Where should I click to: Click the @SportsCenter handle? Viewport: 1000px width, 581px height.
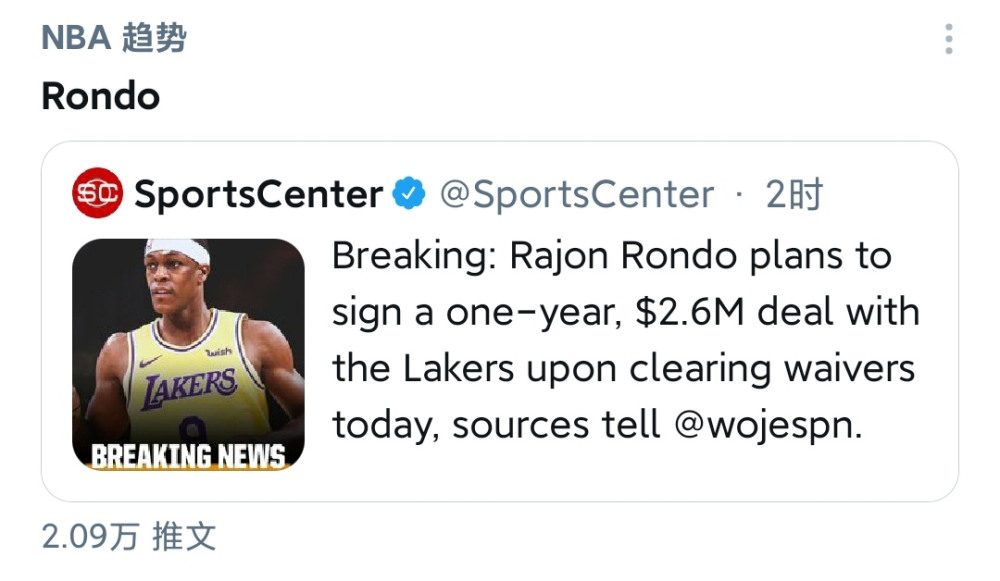577,194
